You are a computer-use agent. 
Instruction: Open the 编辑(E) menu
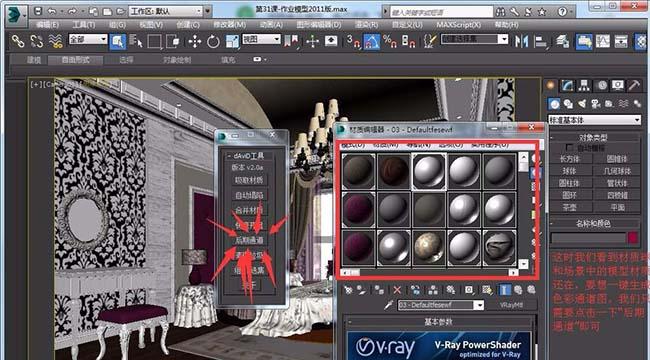(47, 25)
